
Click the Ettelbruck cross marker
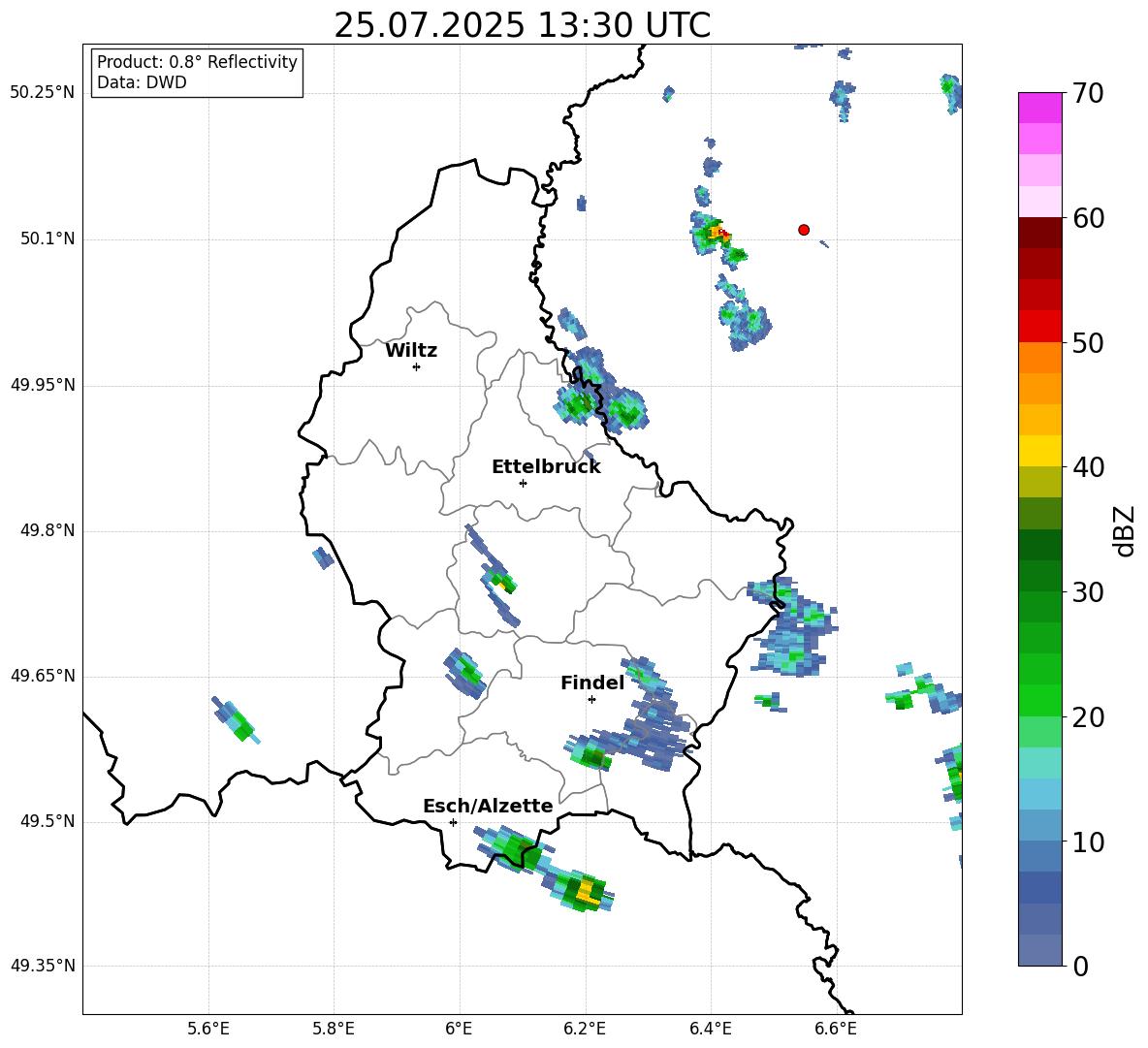(523, 483)
